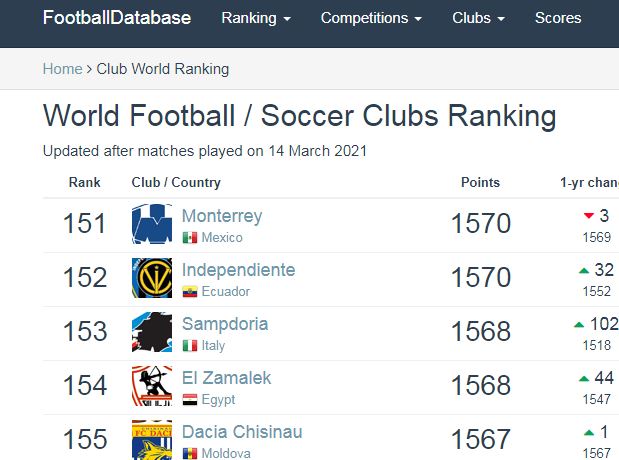The height and width of the screenshot is (460, 619).
Task: Go to the Scores page
Action: pyautogui.click(x=558, y=18)
